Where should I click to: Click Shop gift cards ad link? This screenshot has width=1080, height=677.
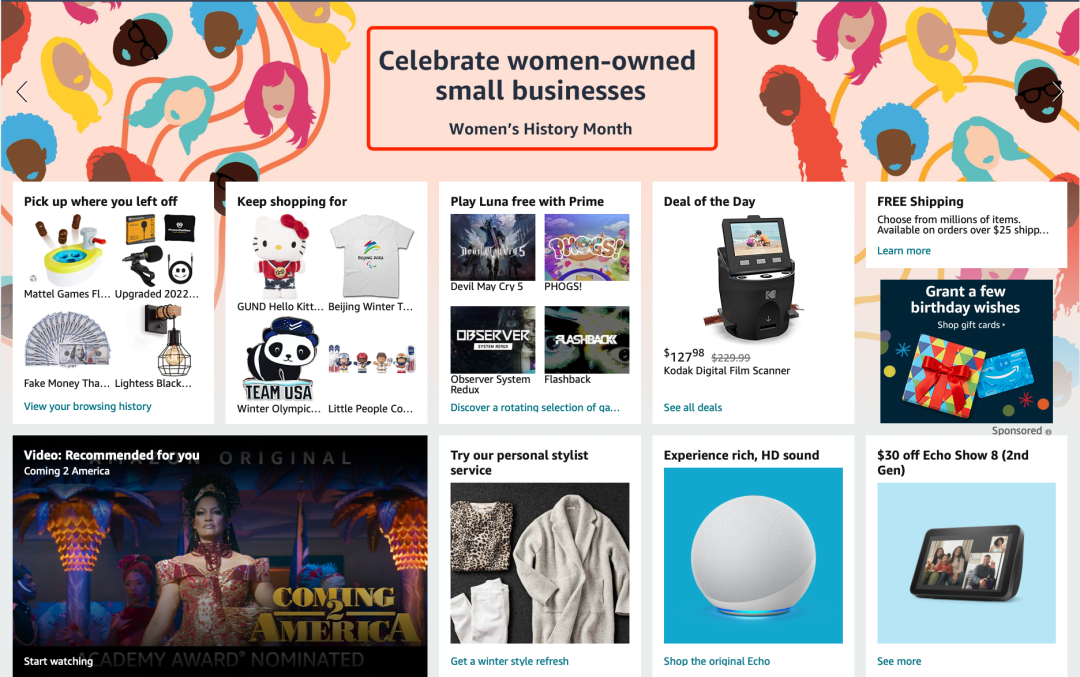pyautogui.click(x=970, y=324)
